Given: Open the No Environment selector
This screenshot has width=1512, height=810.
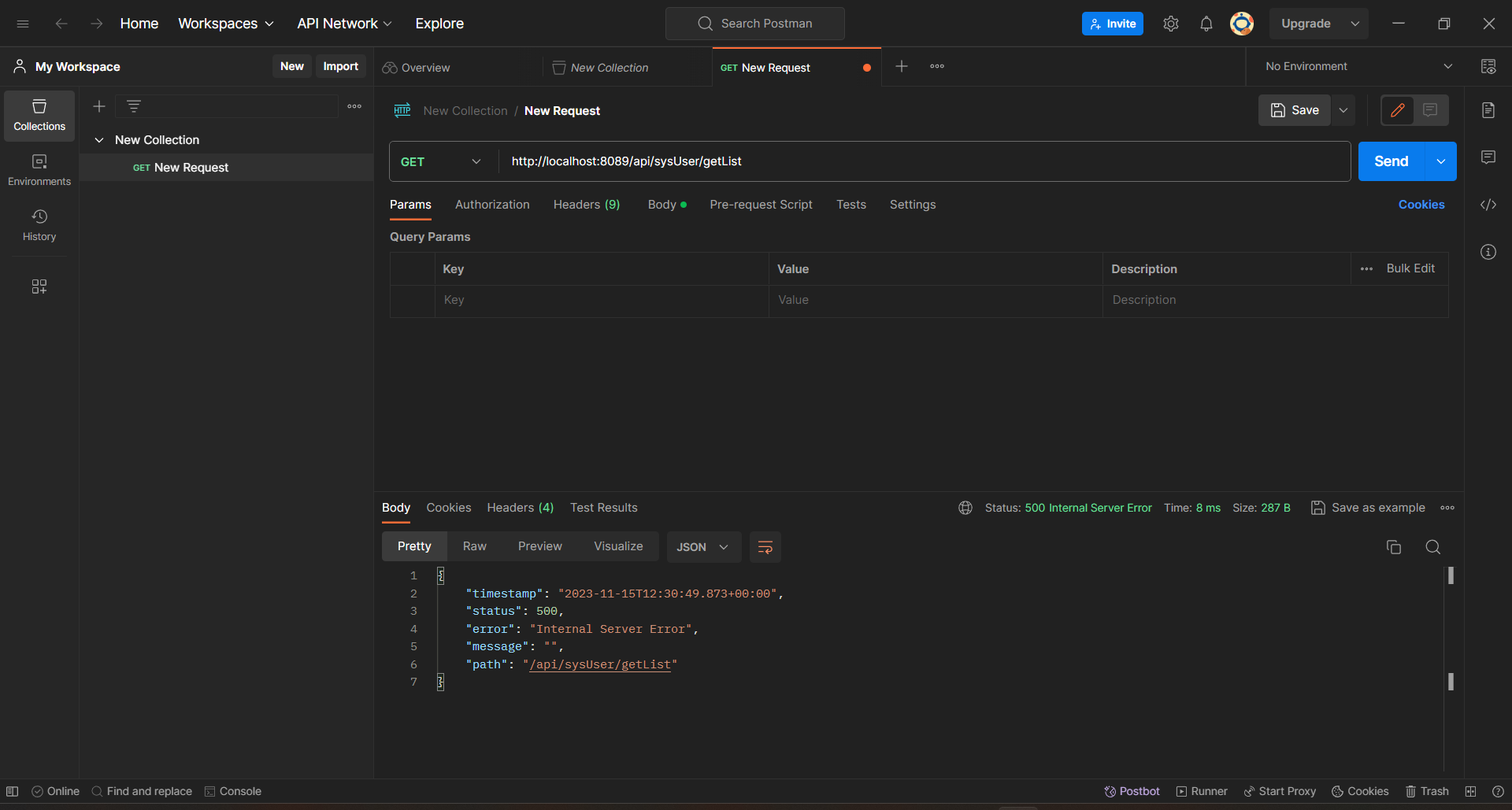Looking at the screenshot, I should 1358,66.
